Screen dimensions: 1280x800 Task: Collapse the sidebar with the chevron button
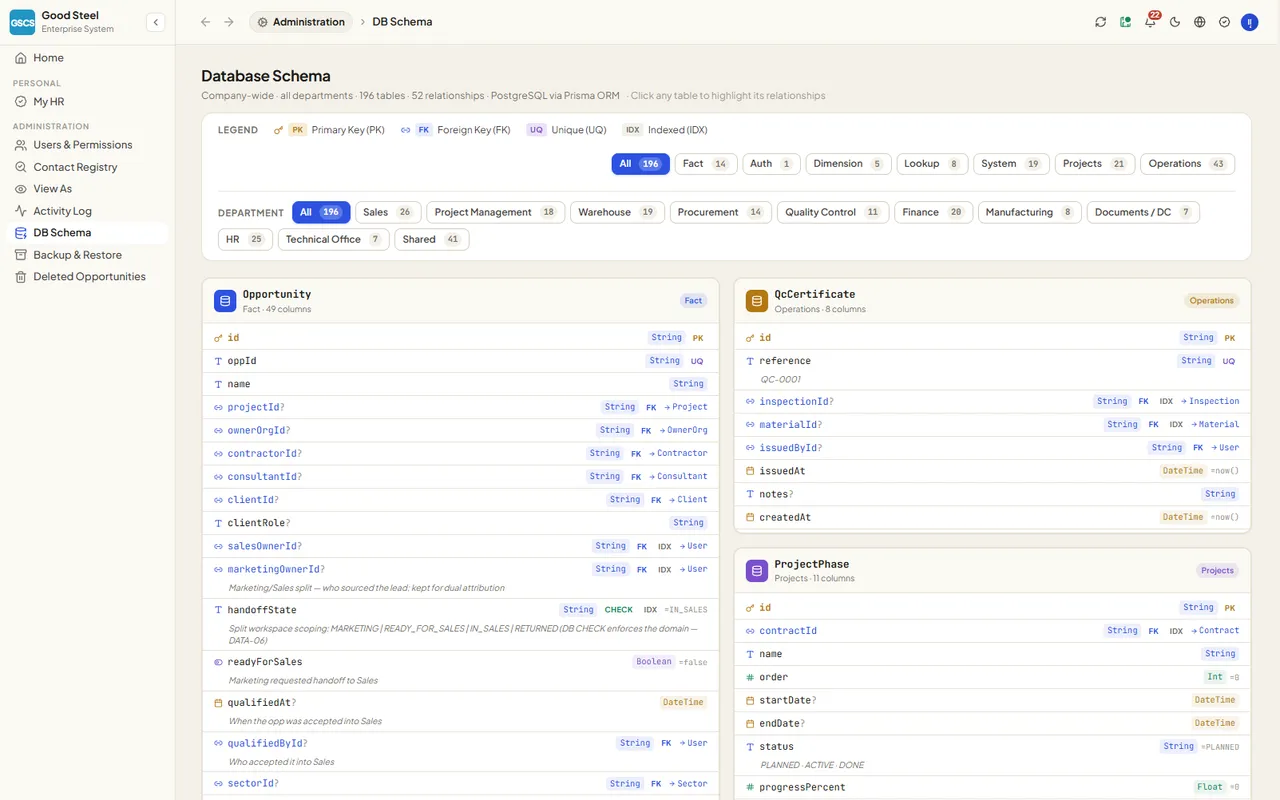[155, 22]
